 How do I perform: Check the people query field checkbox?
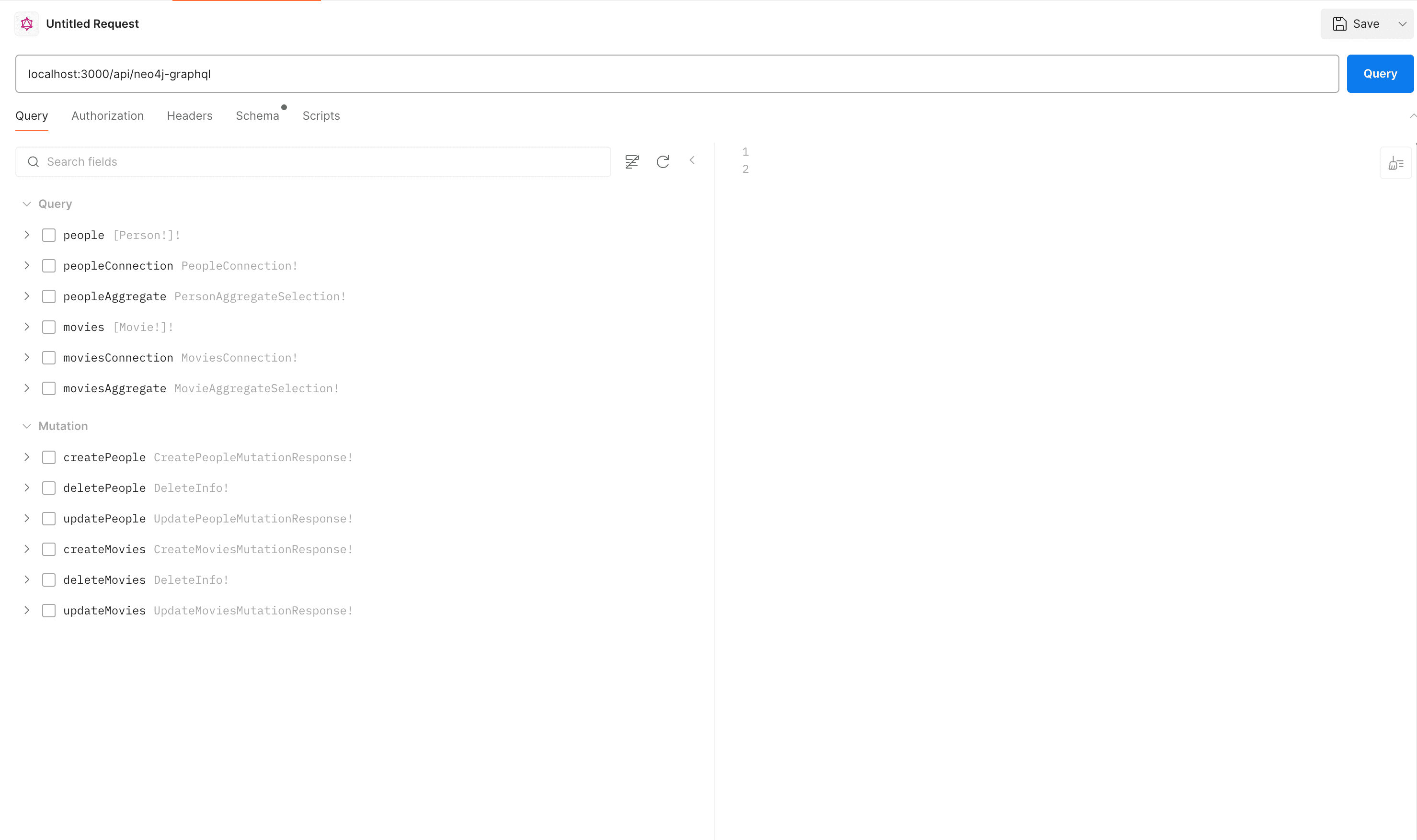(49, 236)
